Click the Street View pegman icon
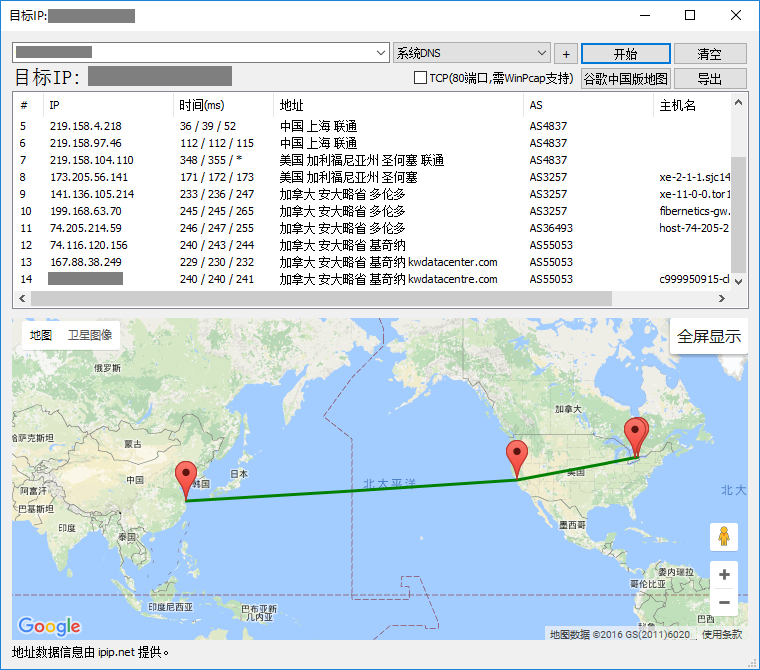760x670 pixels. (x=724, y=537)
